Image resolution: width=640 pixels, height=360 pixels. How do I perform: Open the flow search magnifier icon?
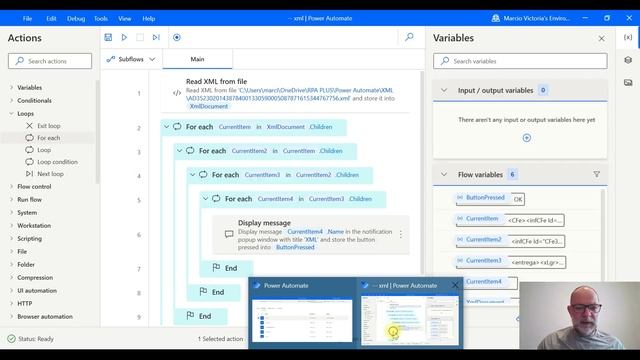coord(409,37)
